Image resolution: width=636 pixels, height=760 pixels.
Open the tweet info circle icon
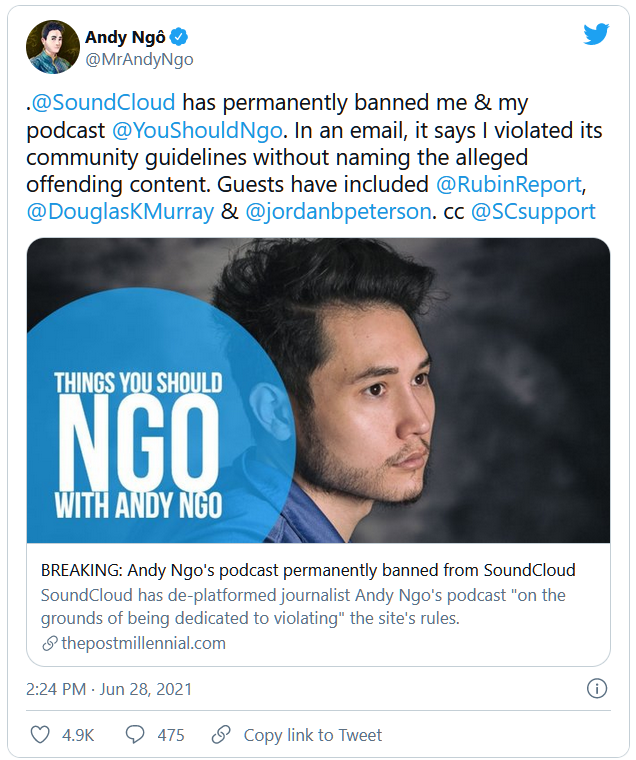(x=597, y=688)
